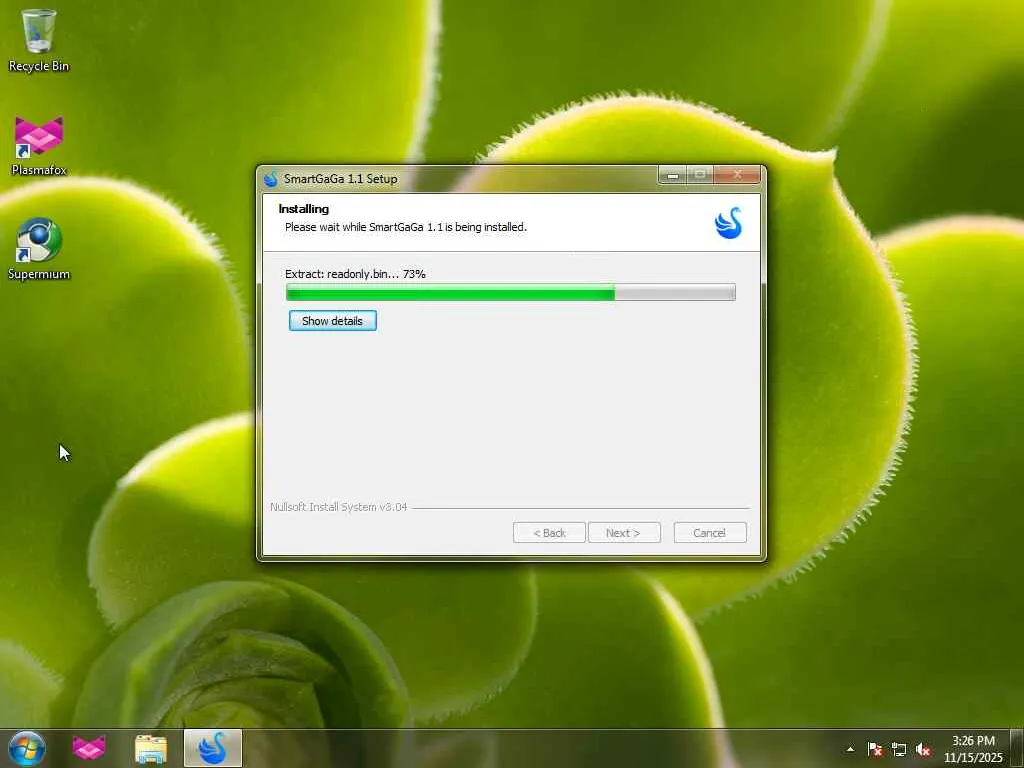Open the clock showing 3:26 PM

973,748
